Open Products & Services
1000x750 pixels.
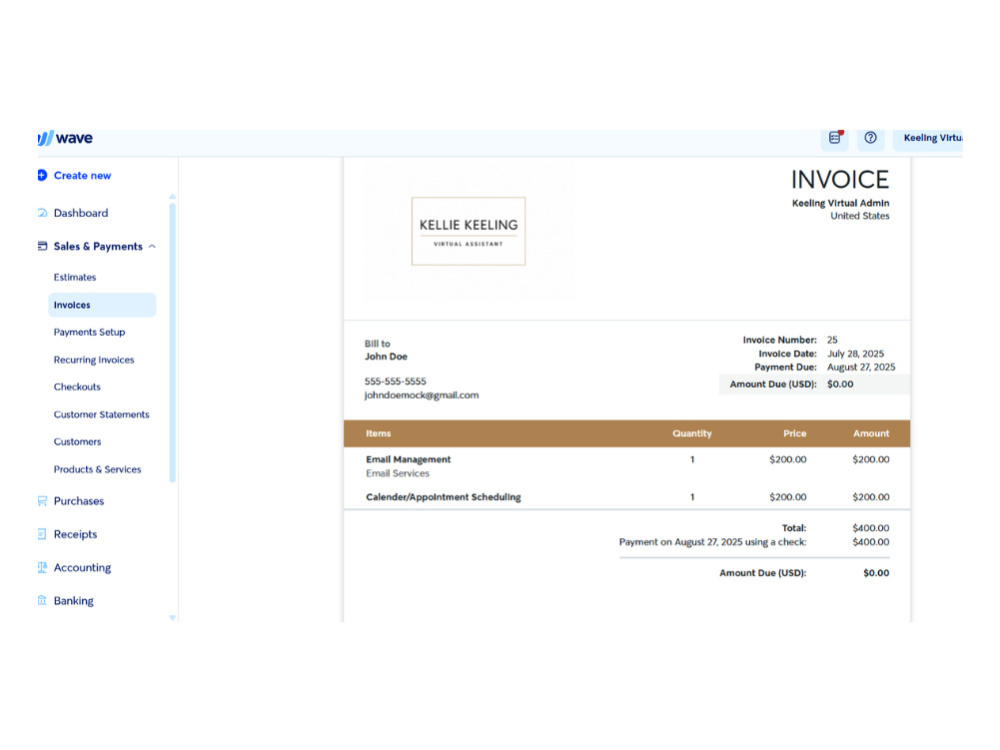pos(97,469)
